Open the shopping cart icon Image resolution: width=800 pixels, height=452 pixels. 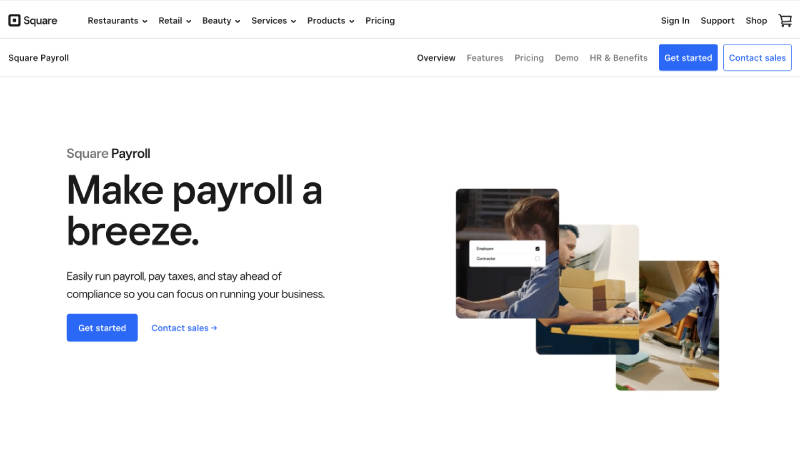click(x=785, y=20)
